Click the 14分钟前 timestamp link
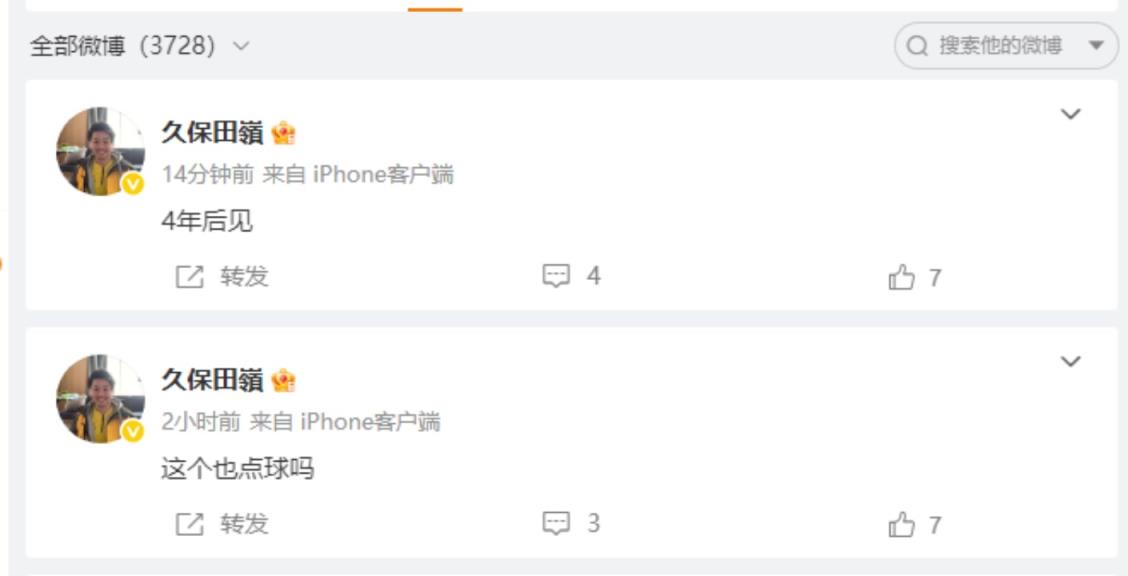The height and width of the screenshot is (576, 1128). tap(207, 175)
